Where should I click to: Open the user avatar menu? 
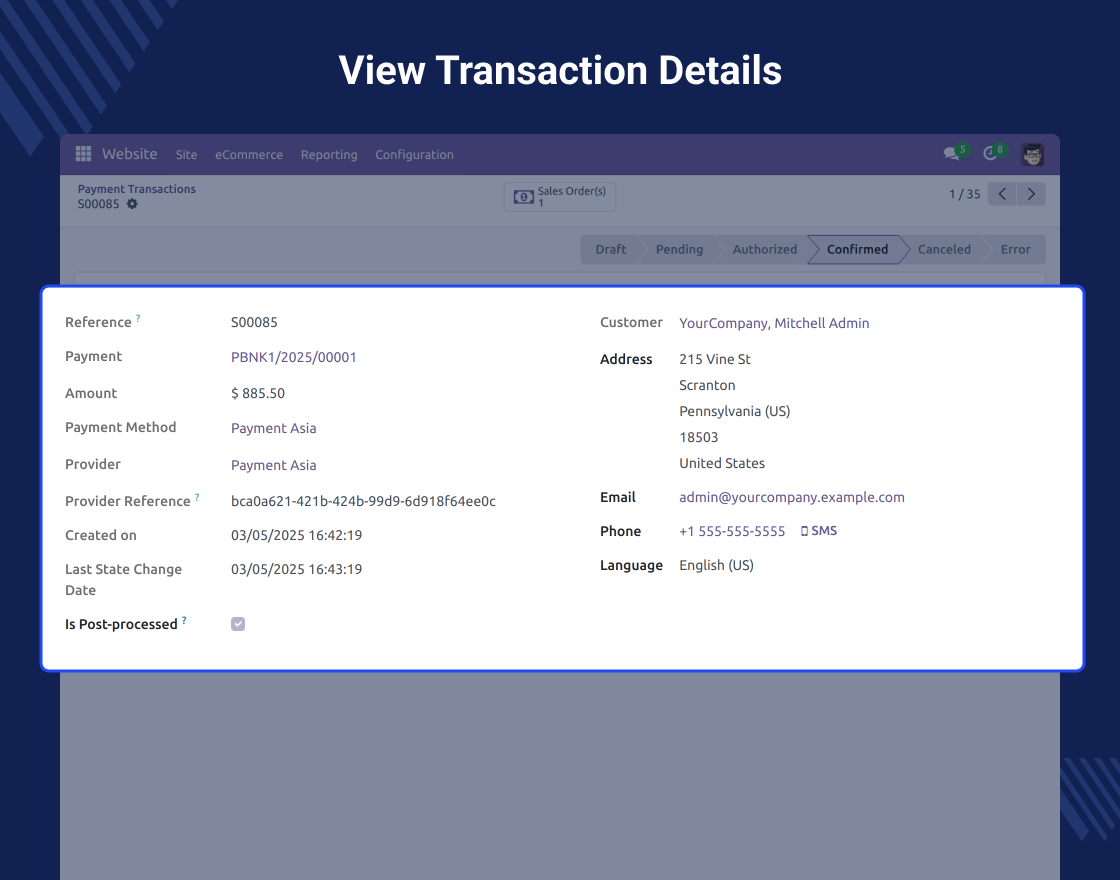tap(1032, 154)
